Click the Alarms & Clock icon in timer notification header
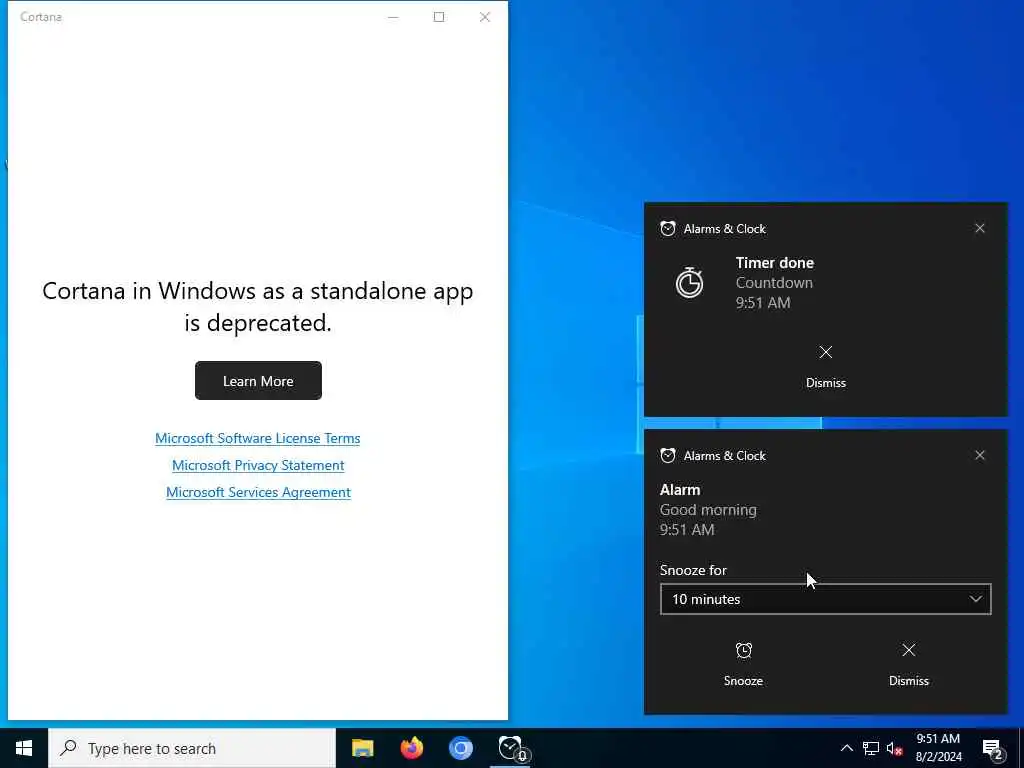This screenshot has width=1024, height=768. 667,229
